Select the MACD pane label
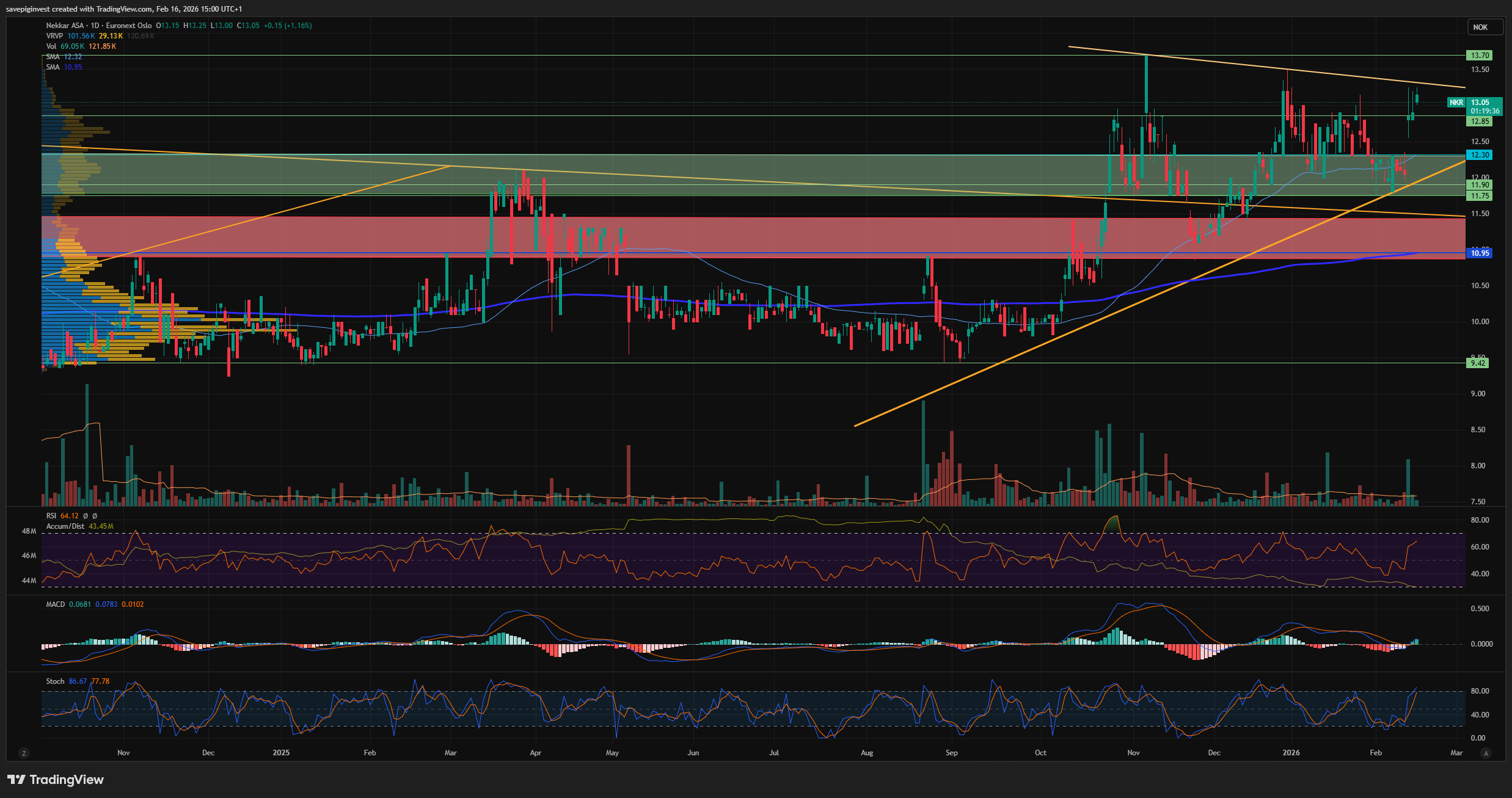This screenshot has width=1512, height=798. (x=55, y=604)
